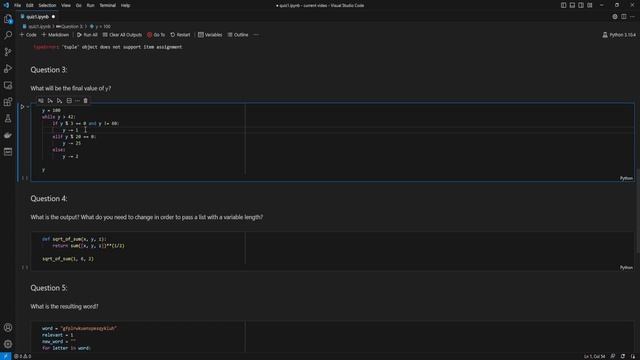Open the Docker whale view
Viewport: 640px width, 360px height.
pyautogui.click(x=8, y=135)
